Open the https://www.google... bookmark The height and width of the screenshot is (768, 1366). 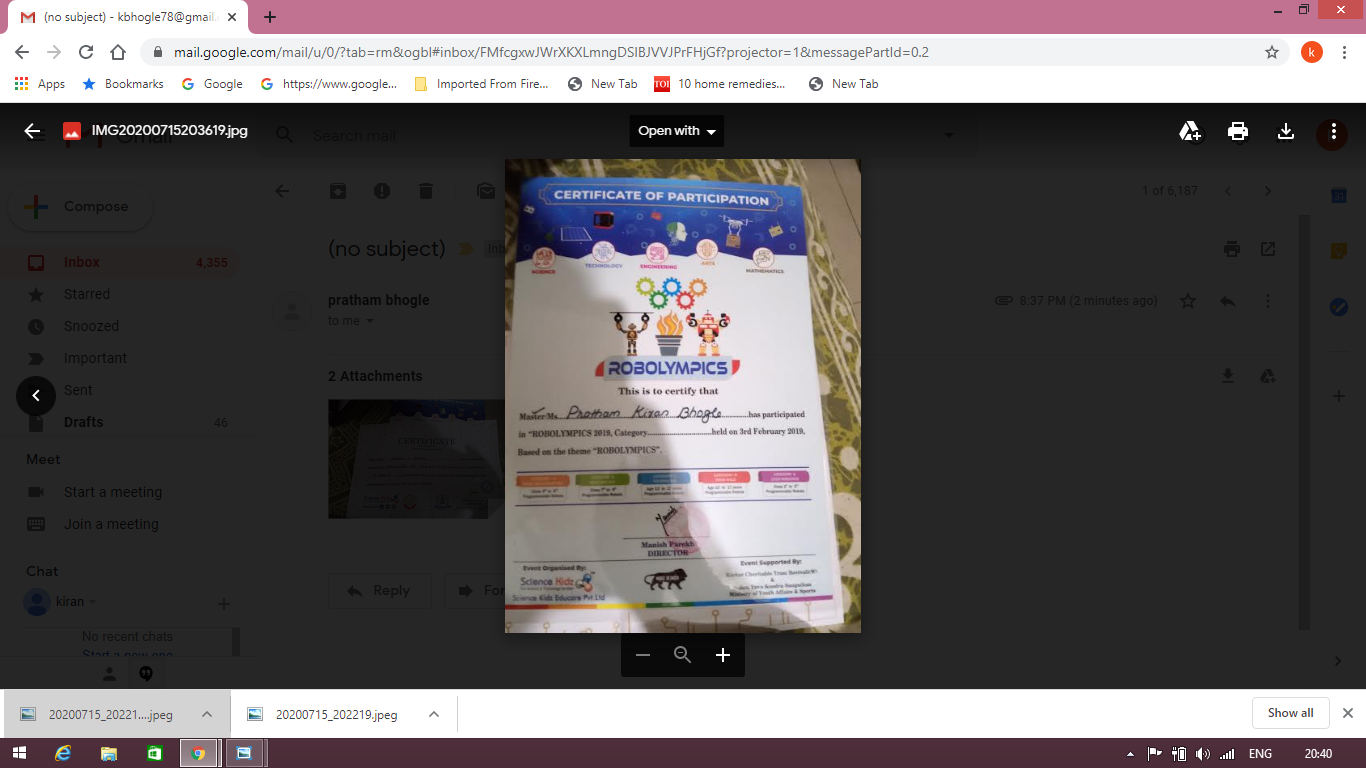click(329, 84)
